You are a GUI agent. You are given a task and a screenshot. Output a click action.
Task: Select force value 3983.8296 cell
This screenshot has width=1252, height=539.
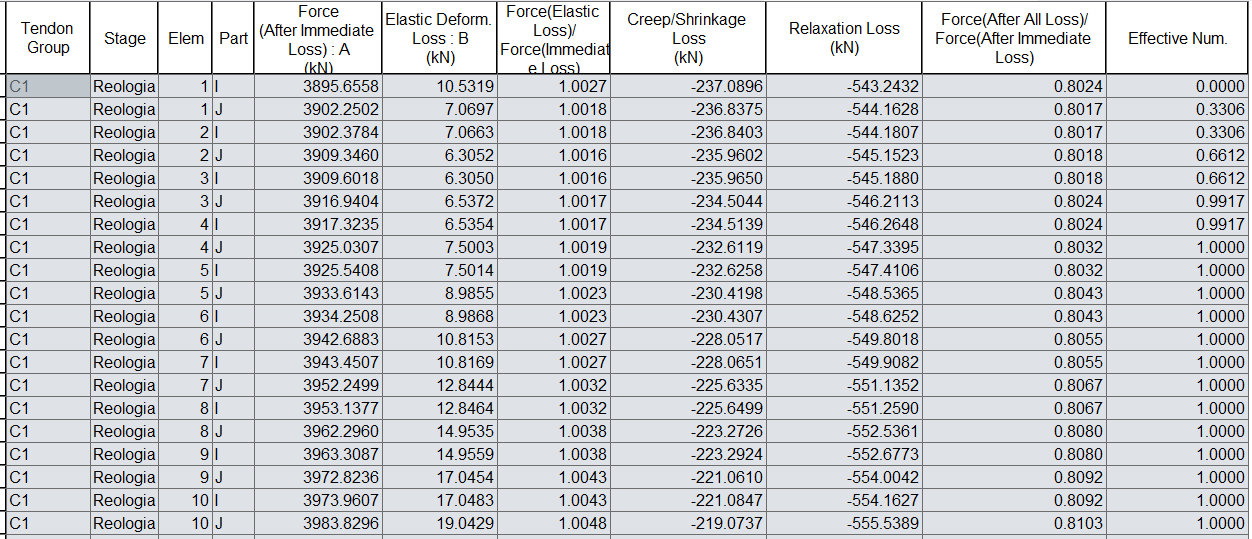(318, 523)
